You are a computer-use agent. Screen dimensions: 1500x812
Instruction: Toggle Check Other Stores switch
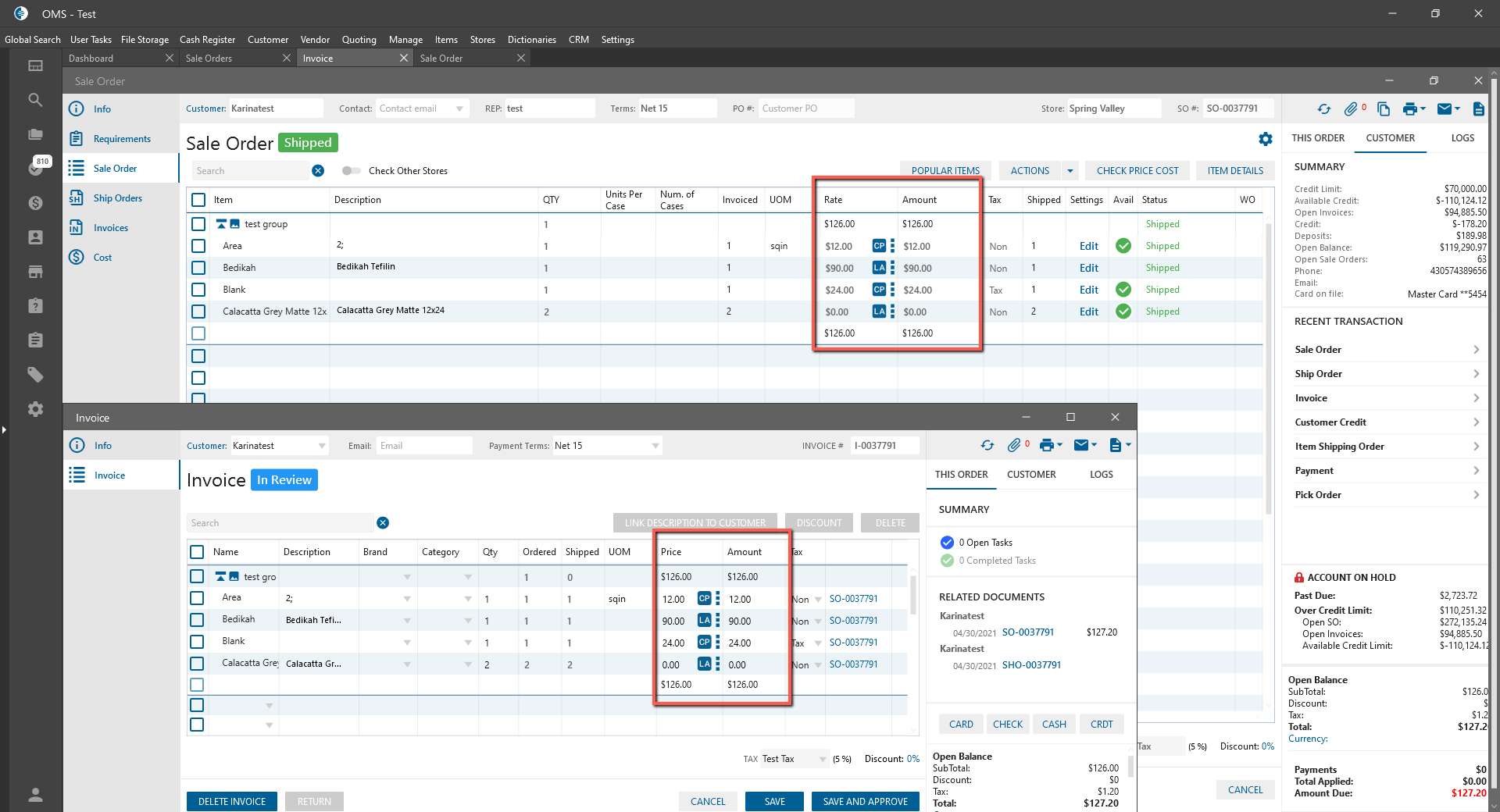tap(352, 171)
